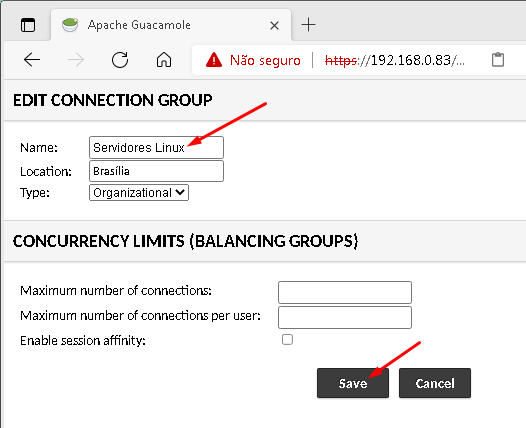Focus the maximum connections per user field
Image resolution: width=526 pixels, height=428 pixels.
(x=345, y=317)
